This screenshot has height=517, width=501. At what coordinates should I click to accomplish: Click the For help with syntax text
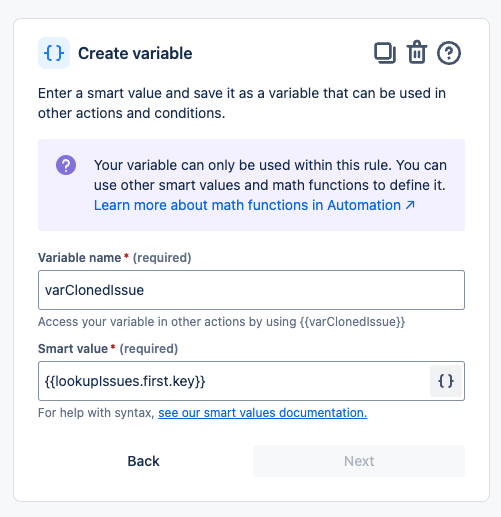[96, 413]
